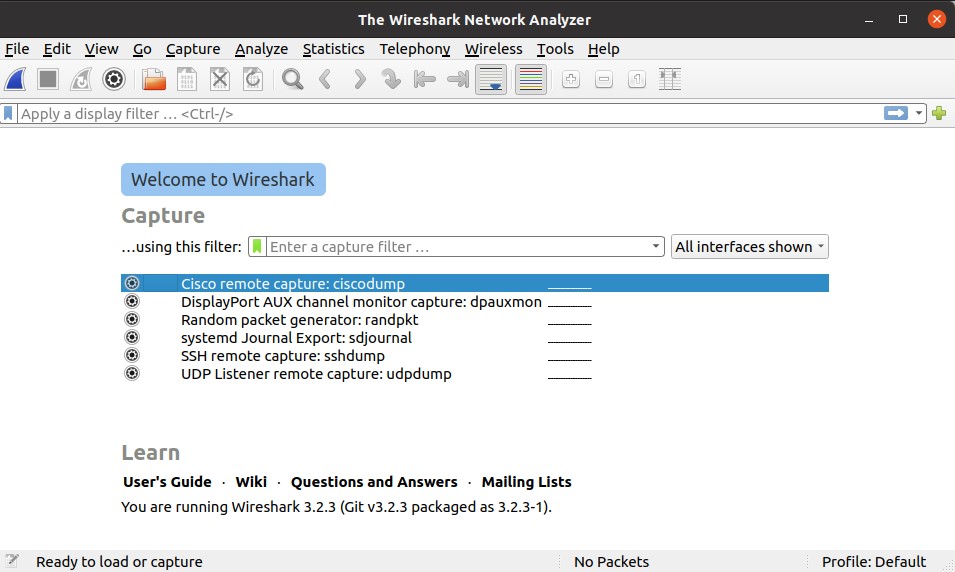Reset text to normal size icon
Screen dimensions: 955x572
pyautogui.click(x=636, y=79)
